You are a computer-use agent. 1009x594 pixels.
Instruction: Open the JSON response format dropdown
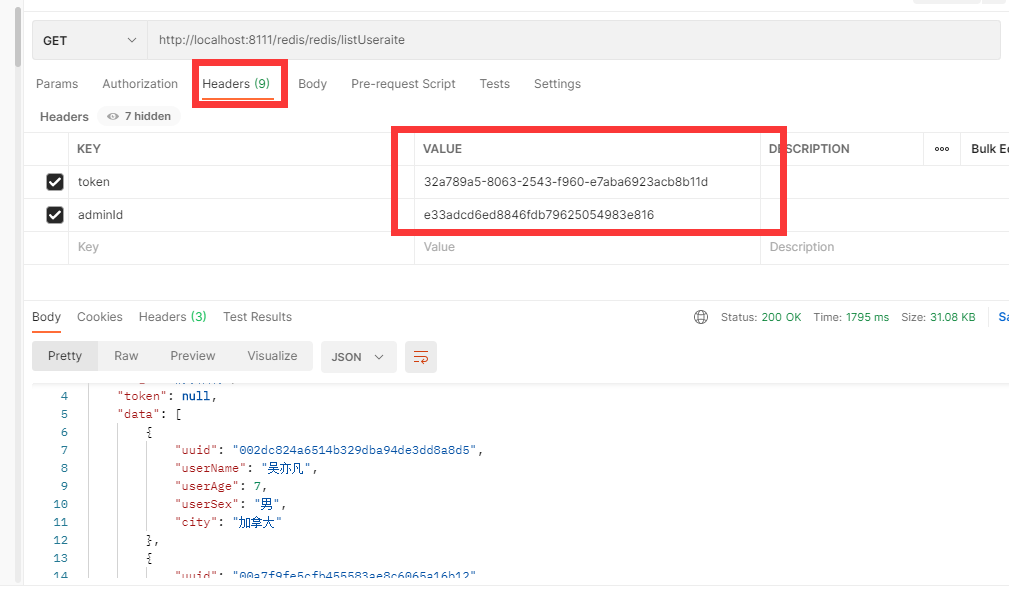pos(358,356)
